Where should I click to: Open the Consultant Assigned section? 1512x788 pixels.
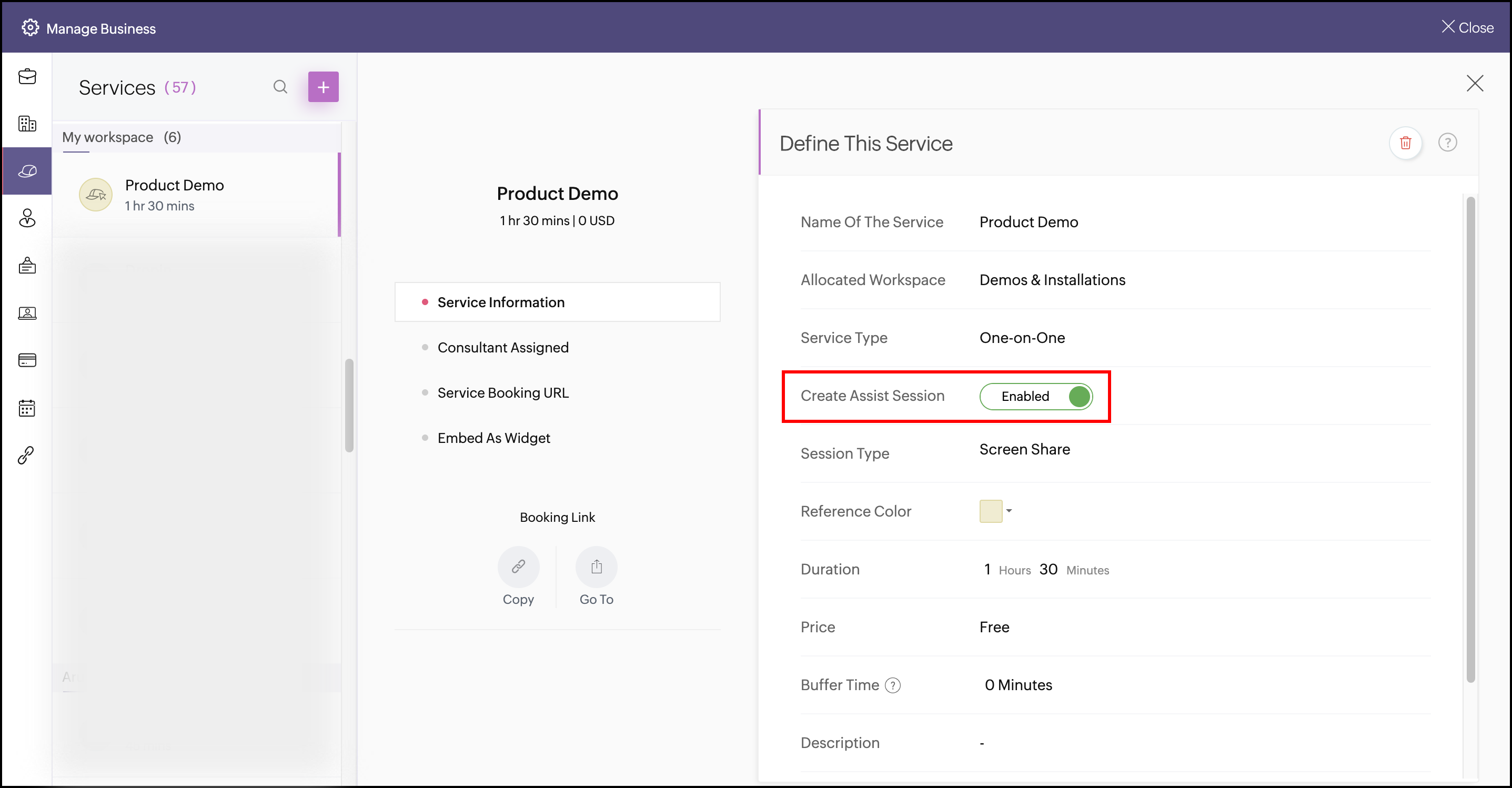point(502,347)
